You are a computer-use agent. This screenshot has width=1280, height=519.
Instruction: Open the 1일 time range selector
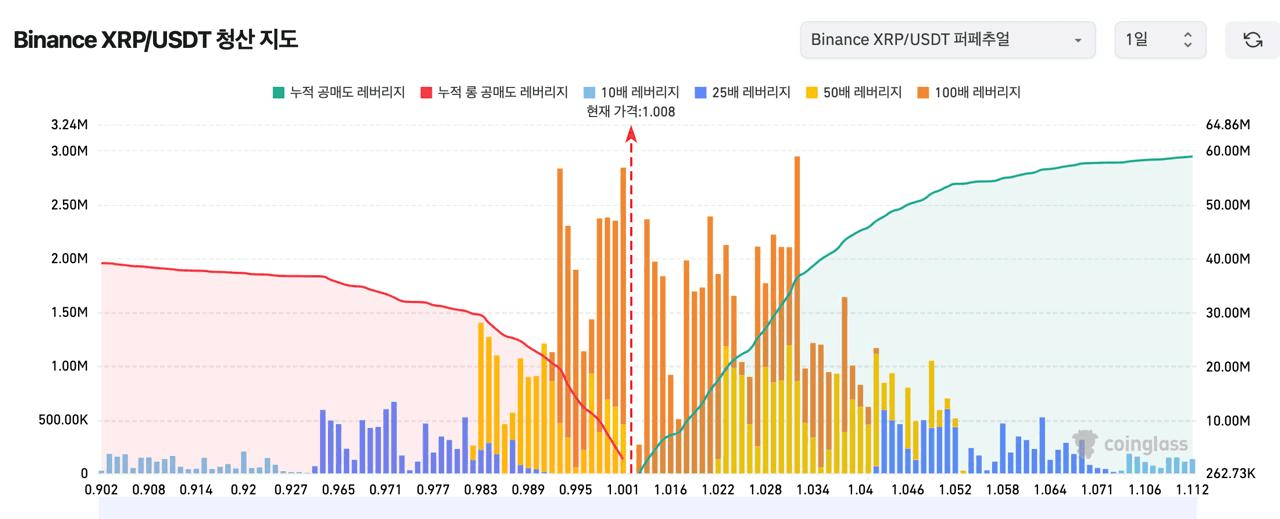[1160, 40]
